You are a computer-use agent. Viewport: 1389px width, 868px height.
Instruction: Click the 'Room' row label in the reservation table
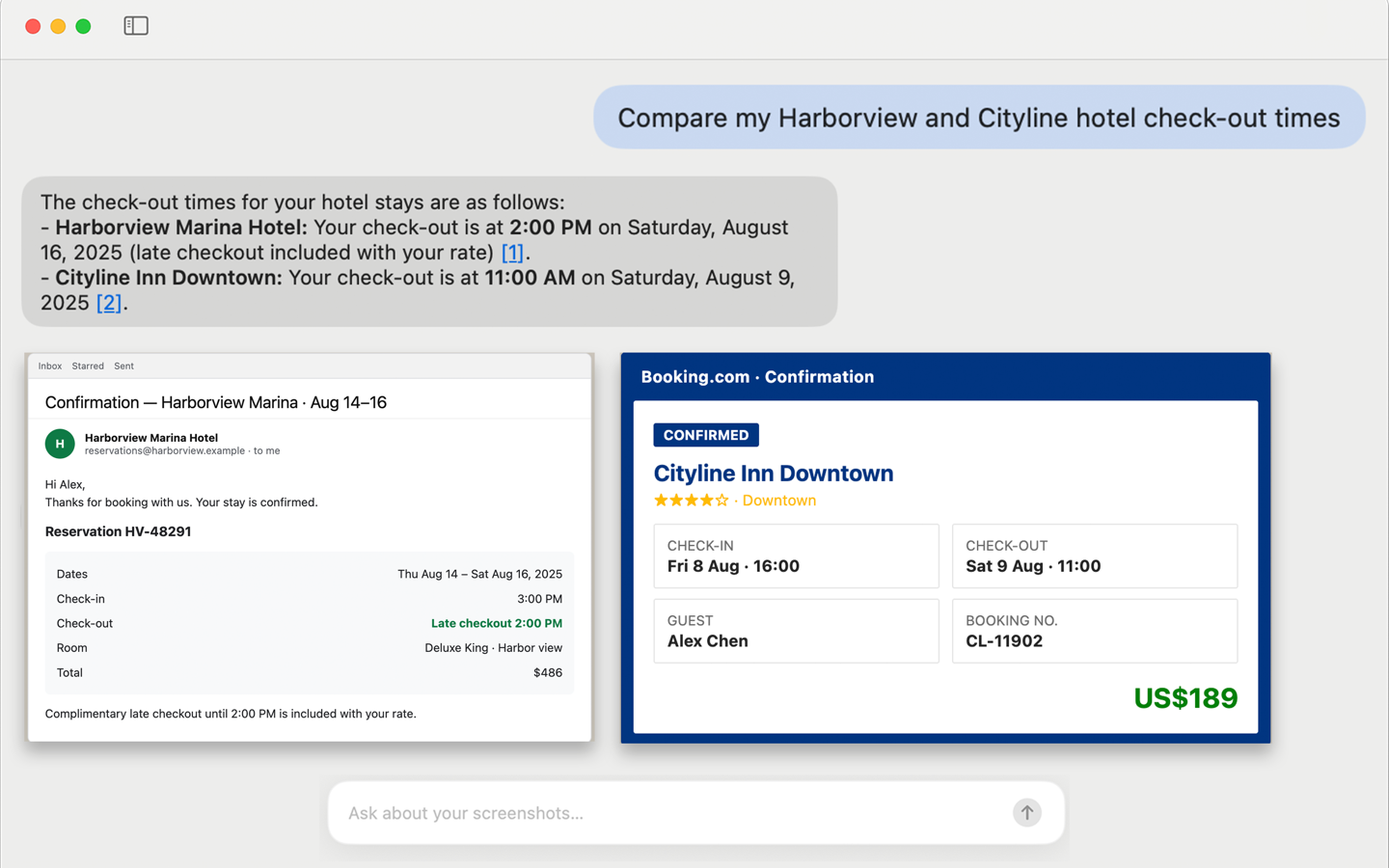[72, 648]
